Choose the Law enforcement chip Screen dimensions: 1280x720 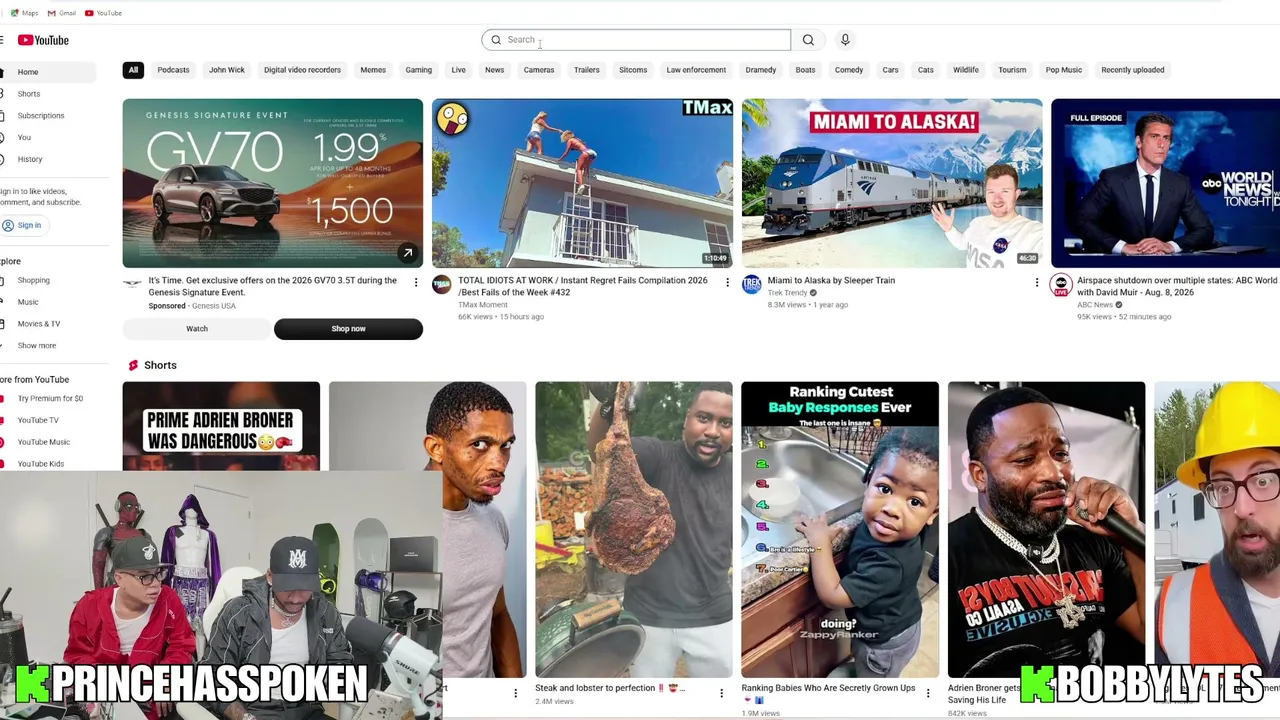tap(696, 70)
